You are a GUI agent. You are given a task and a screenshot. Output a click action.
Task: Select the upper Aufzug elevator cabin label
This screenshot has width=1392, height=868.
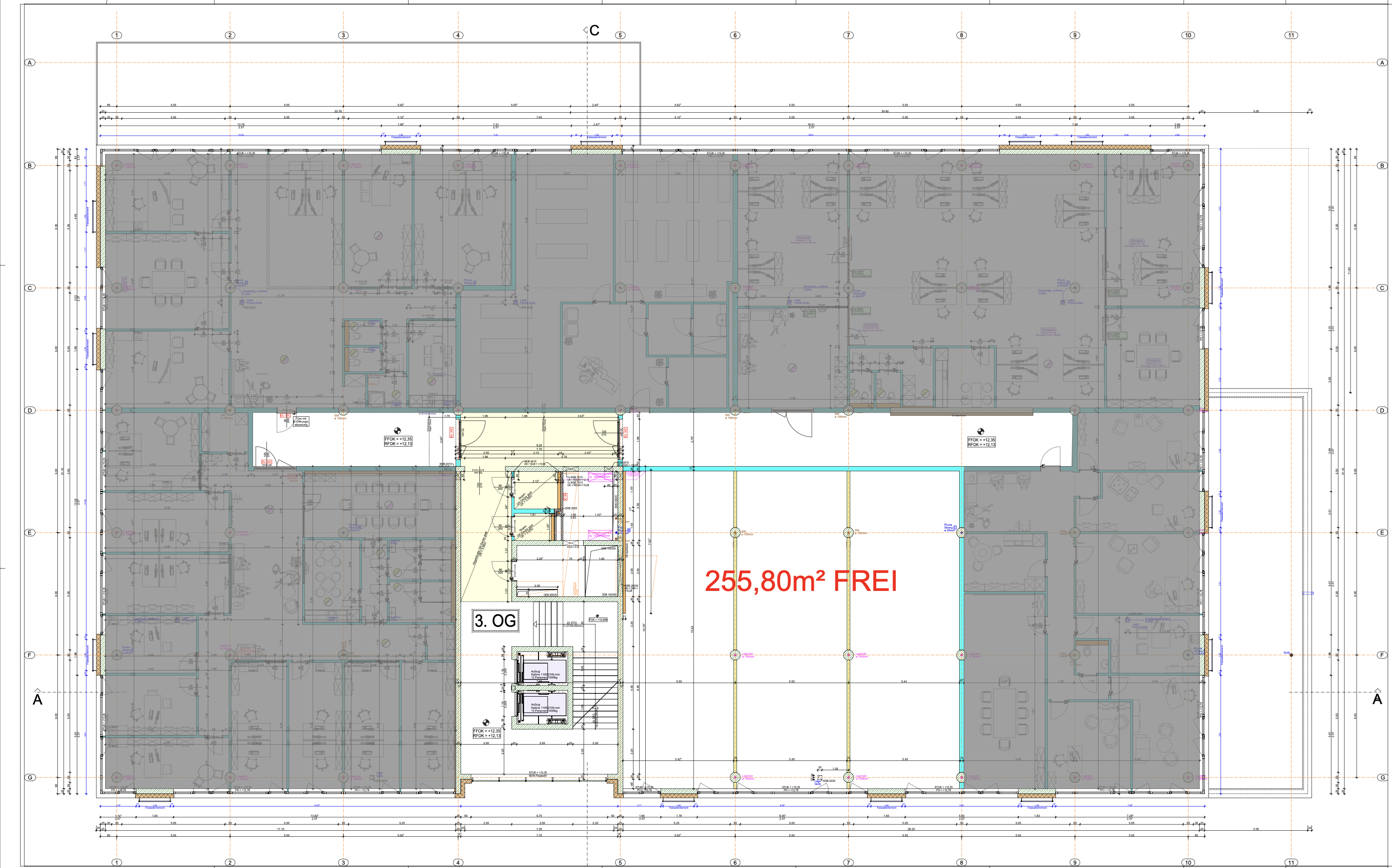[545, 675]
